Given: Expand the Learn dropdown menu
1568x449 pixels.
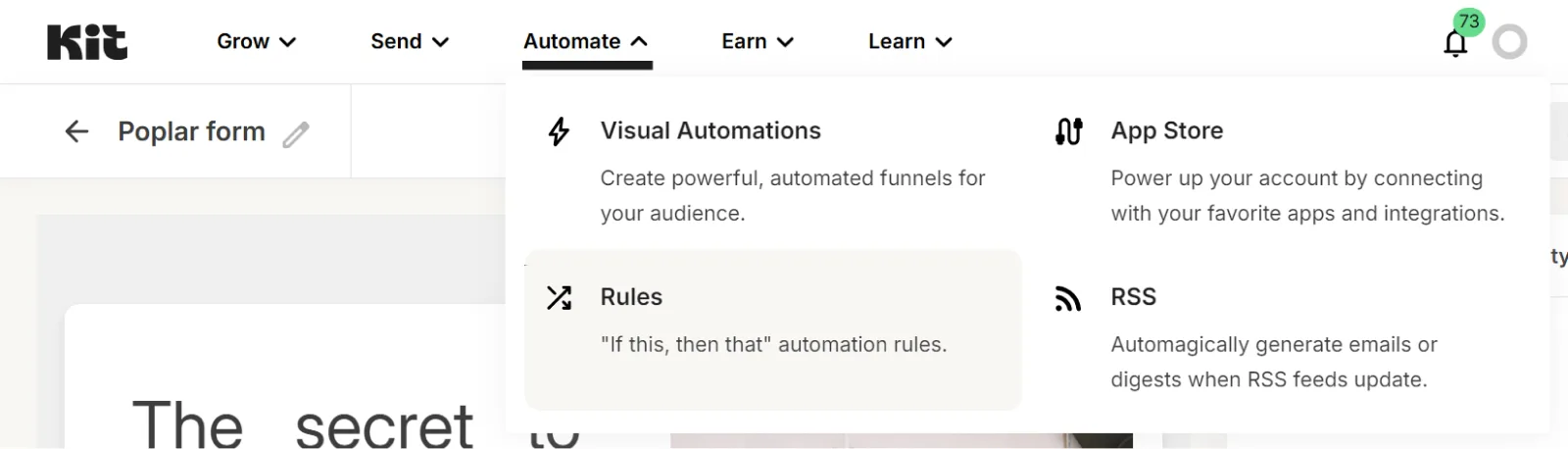Looking at the screenshot, I should click(909, 41).
